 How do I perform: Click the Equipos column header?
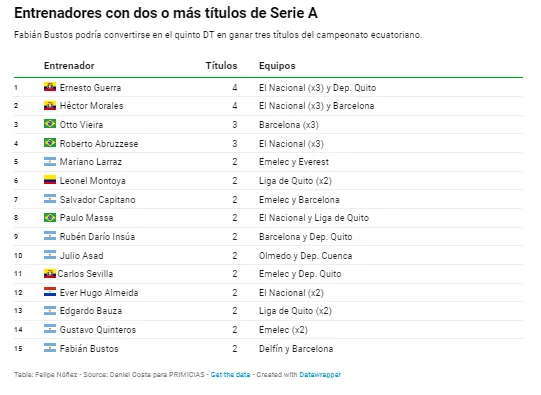(277, 66)
